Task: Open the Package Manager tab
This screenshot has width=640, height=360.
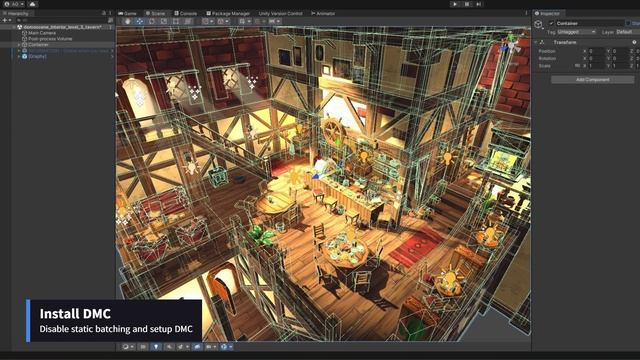Action: (228, 13)
